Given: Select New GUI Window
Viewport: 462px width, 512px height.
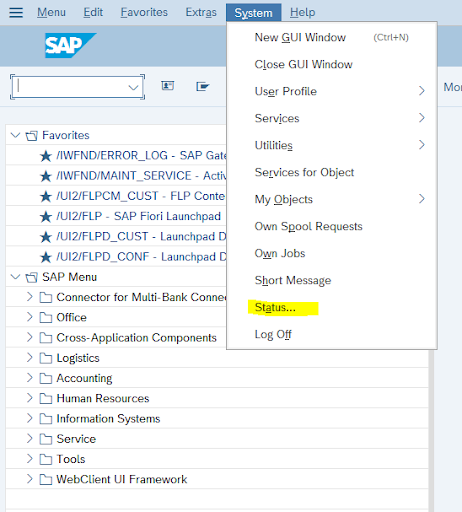Looking at the screenshot, I should [x=332, y=37].
